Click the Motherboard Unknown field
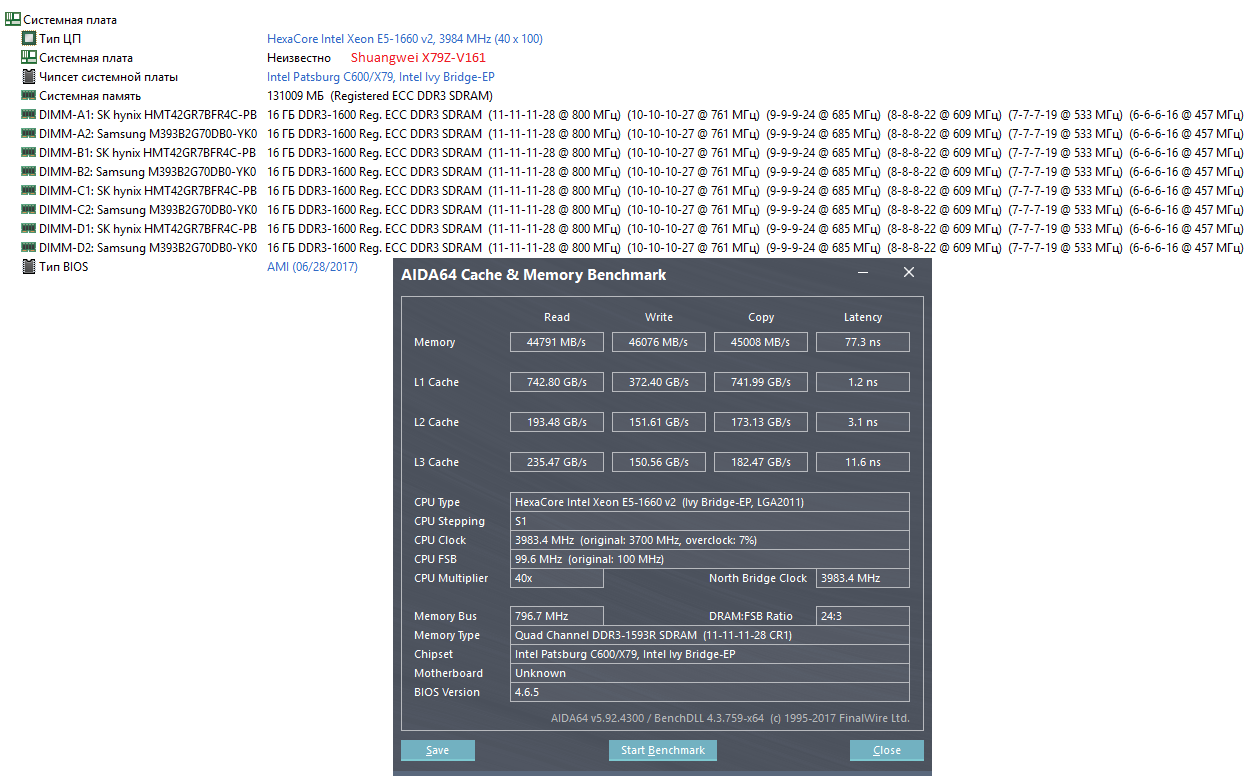 click(x=710, y=673)
